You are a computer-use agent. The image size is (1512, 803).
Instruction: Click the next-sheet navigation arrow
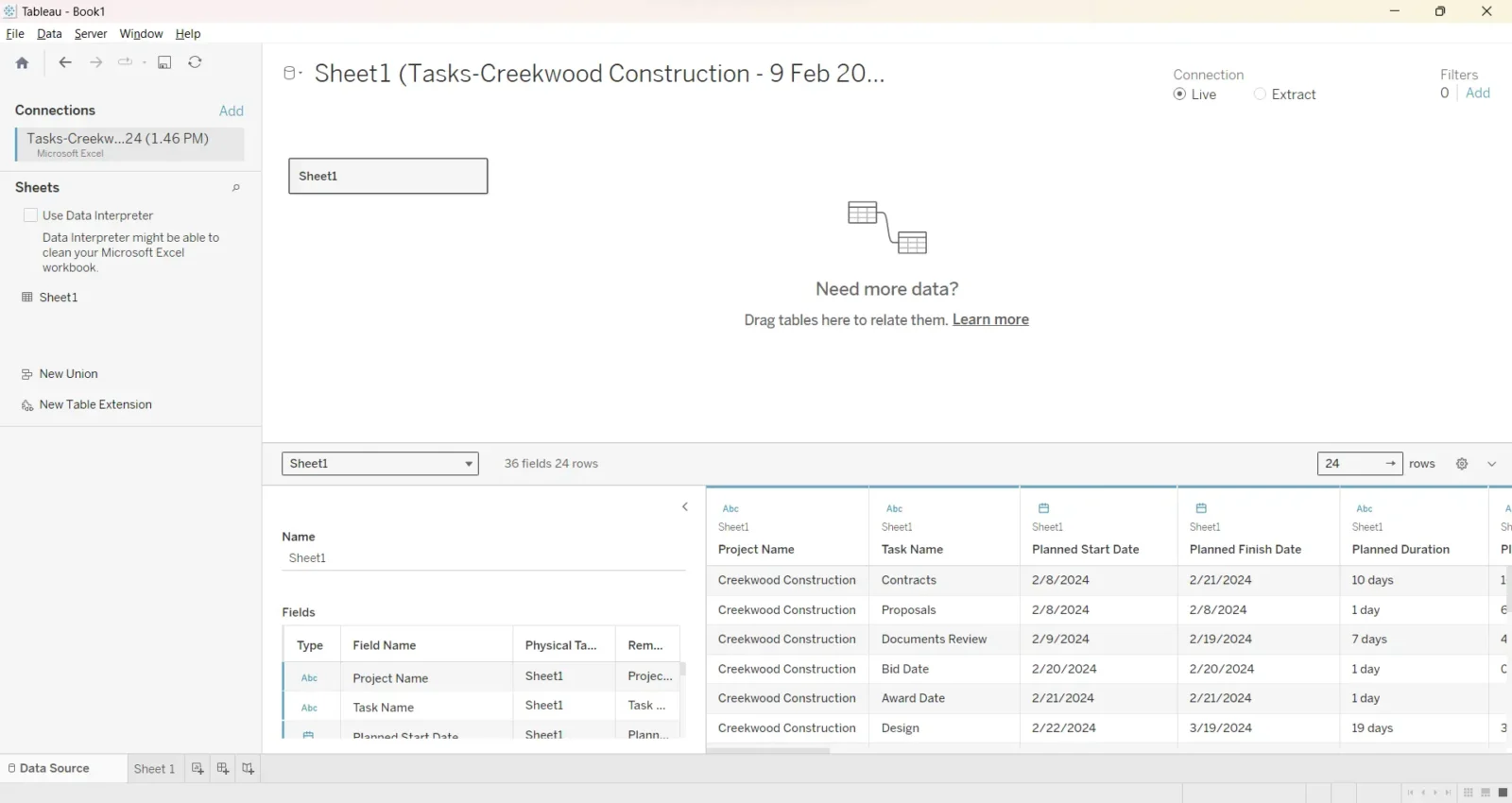[x=1435, y=793]
